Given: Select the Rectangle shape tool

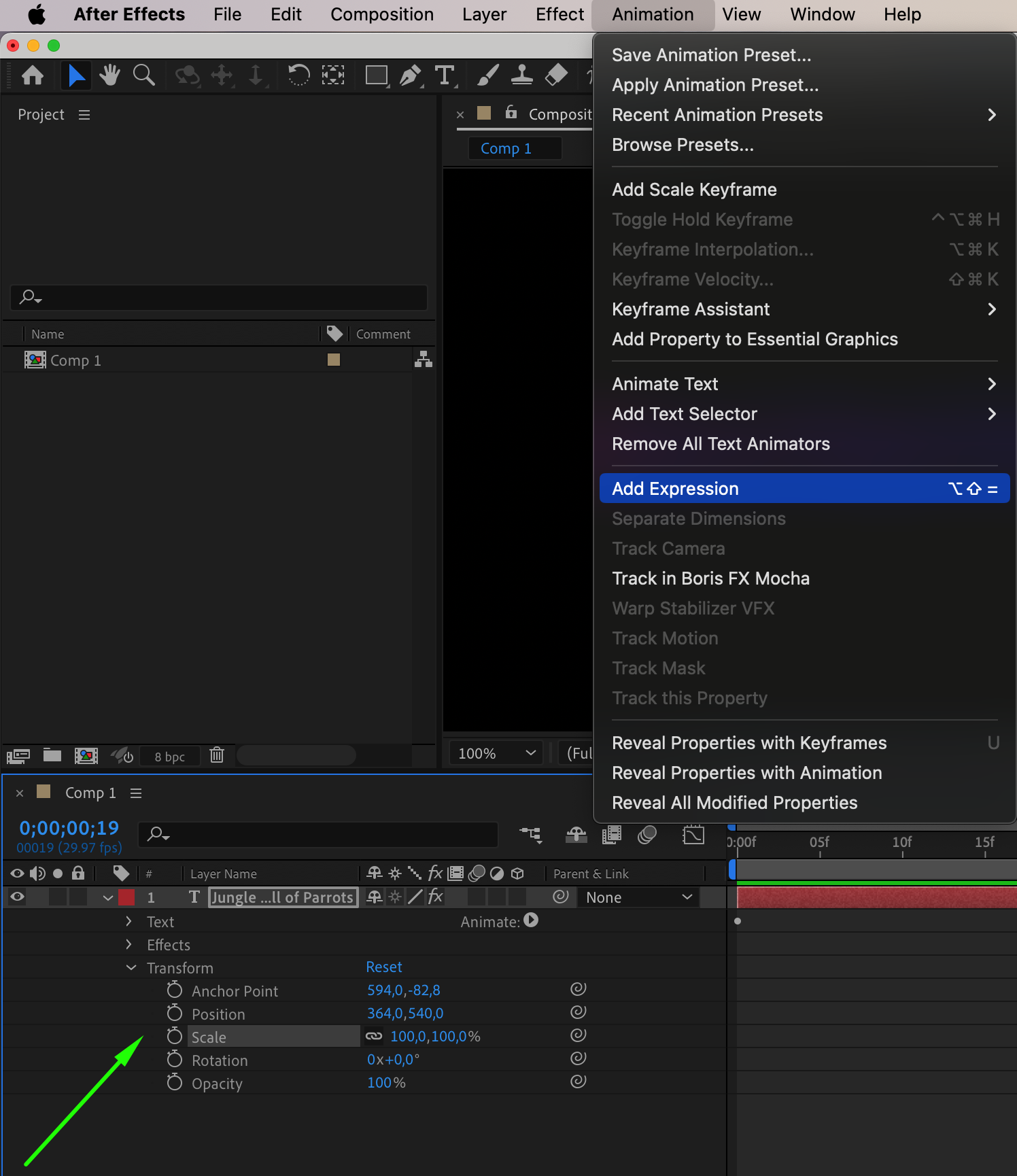Looking at the screenshot, I should click(376, 75).
